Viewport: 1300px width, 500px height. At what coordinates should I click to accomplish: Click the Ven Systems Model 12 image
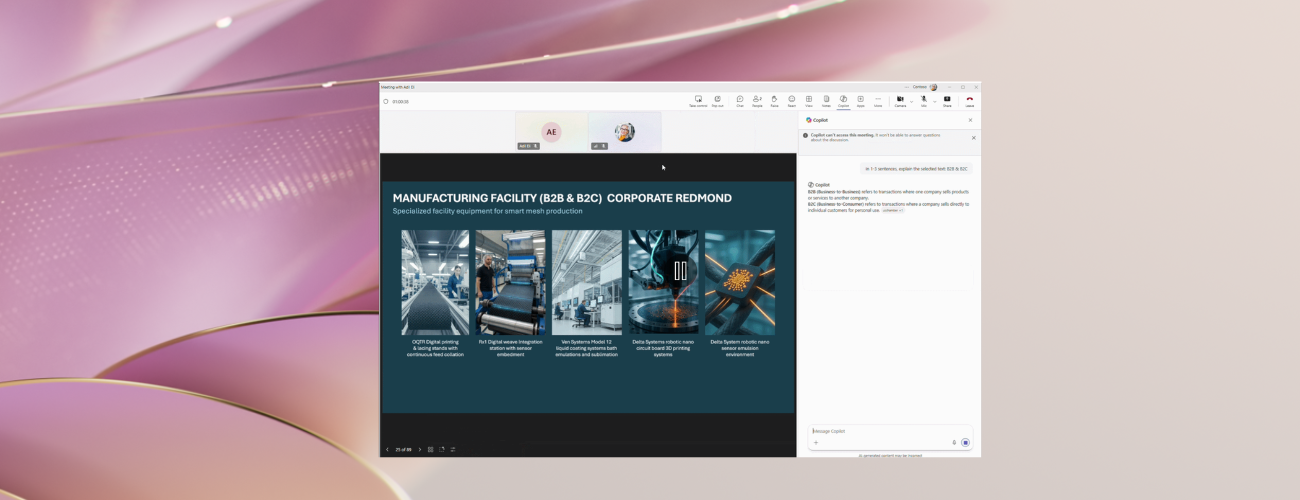coord(587,282)
